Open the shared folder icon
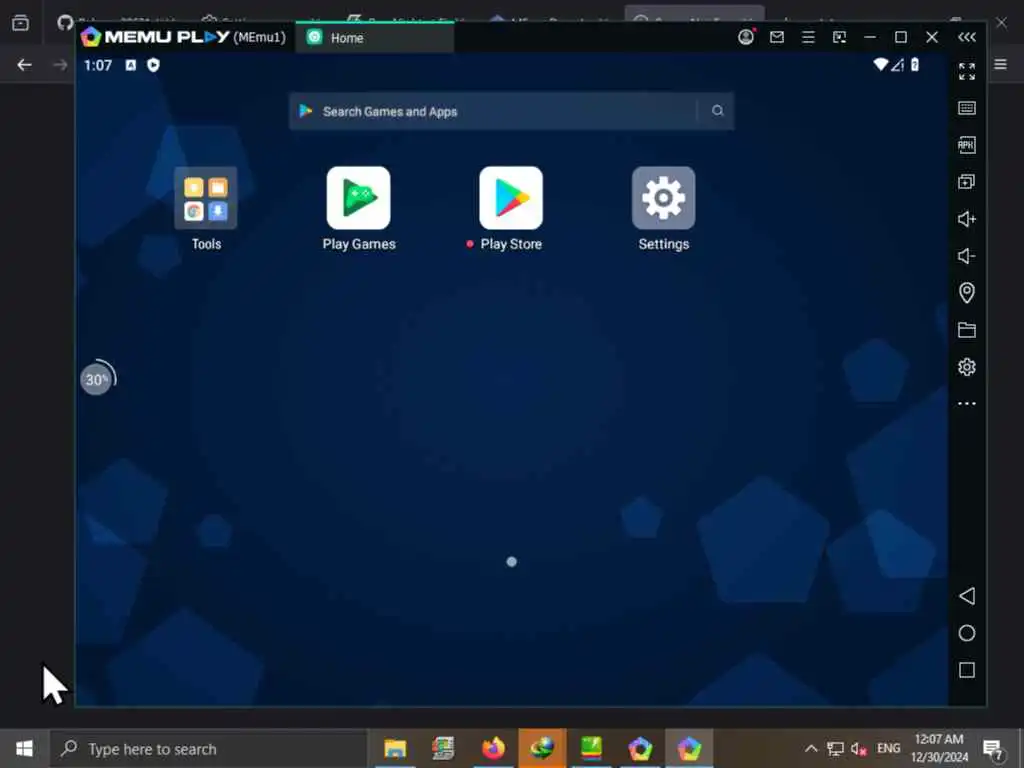The image size is (1024, 768). tap(967, 330)
